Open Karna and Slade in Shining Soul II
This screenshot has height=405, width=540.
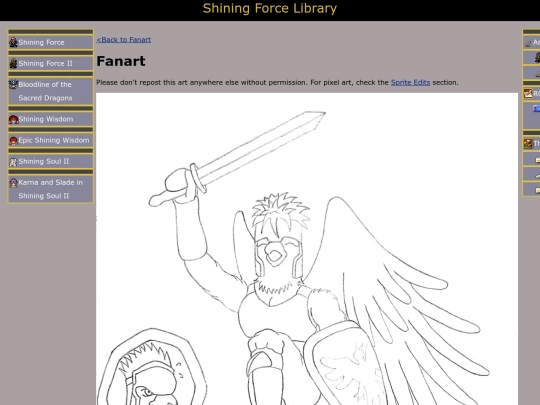tap(51, 189)
